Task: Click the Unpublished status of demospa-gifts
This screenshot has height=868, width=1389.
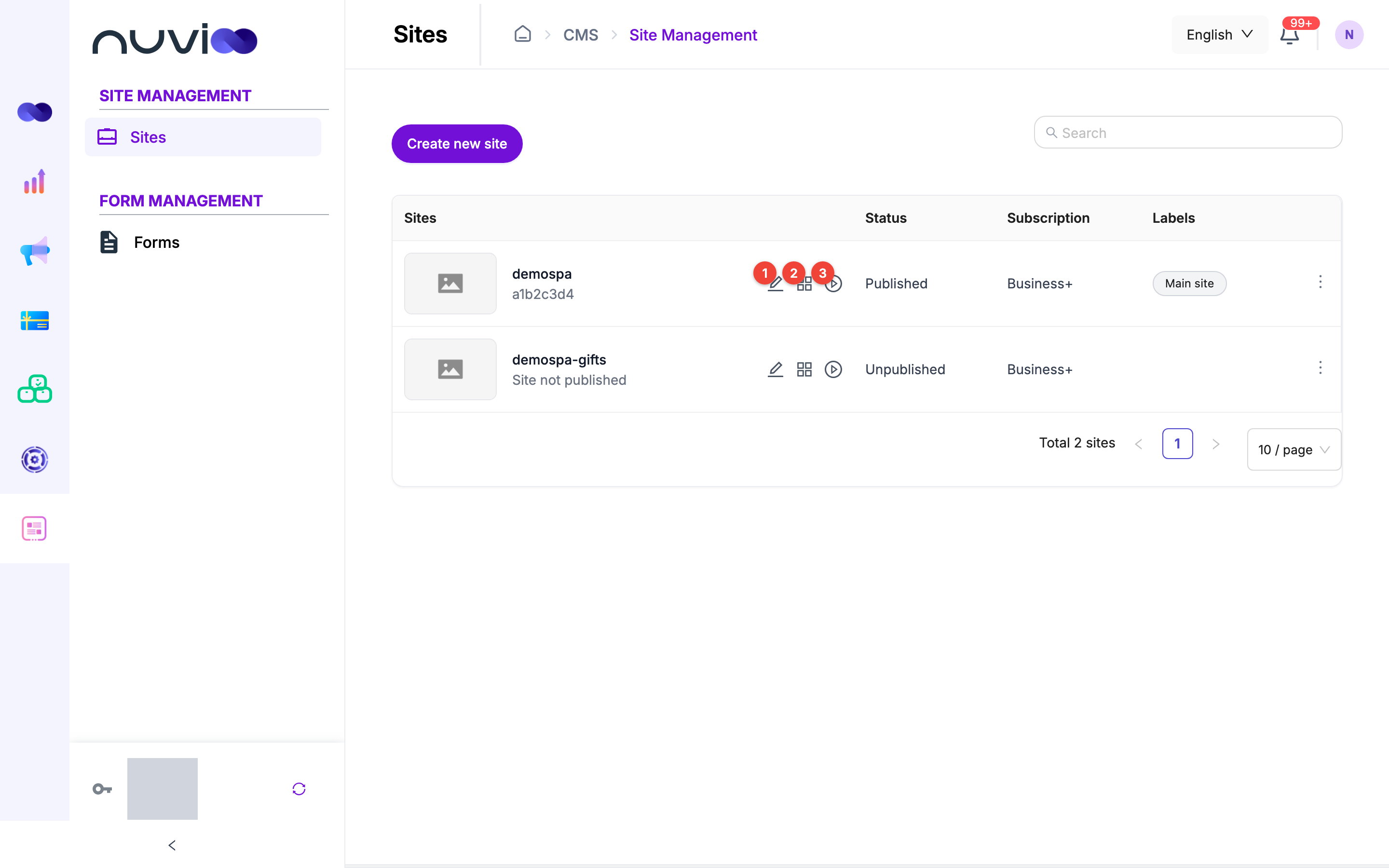Action: coord(905,369)
